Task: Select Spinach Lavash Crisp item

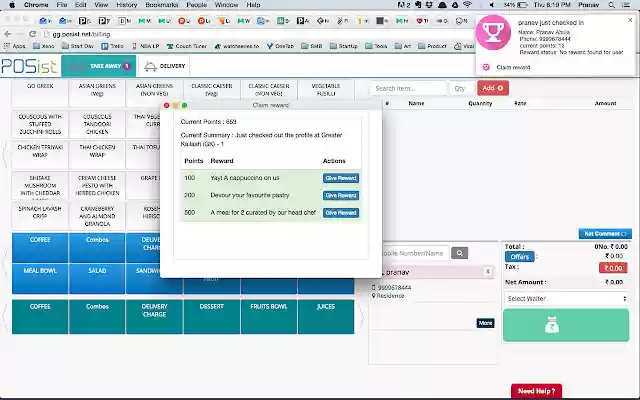Action: [40, 216]
